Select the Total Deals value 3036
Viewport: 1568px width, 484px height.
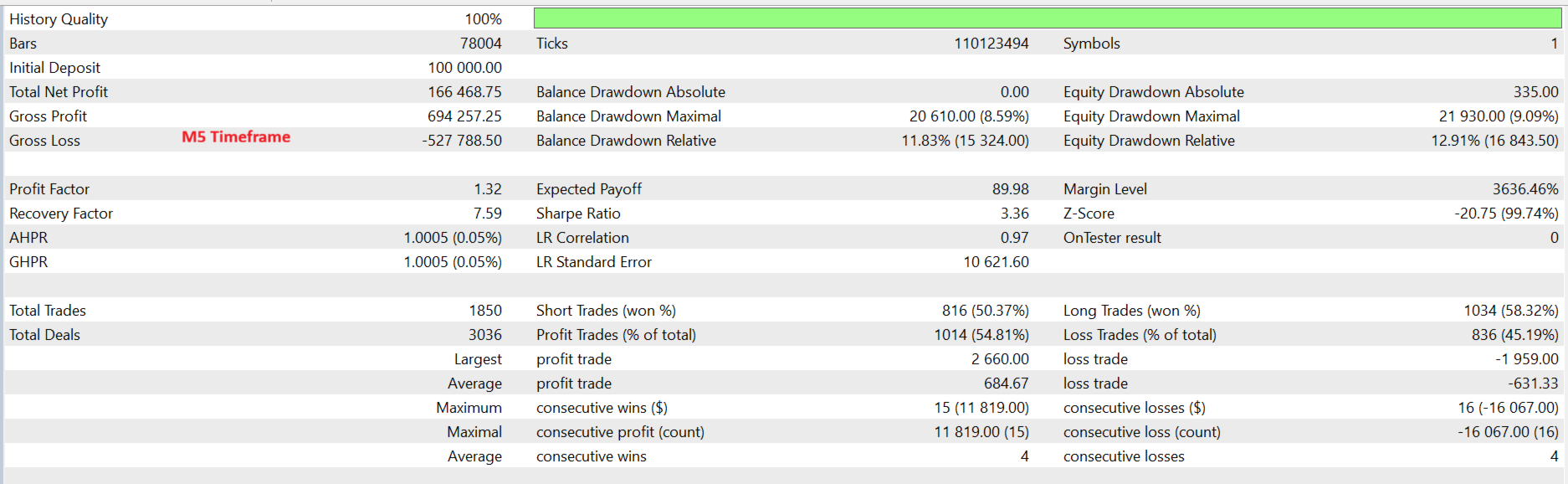tap(484, 335)
